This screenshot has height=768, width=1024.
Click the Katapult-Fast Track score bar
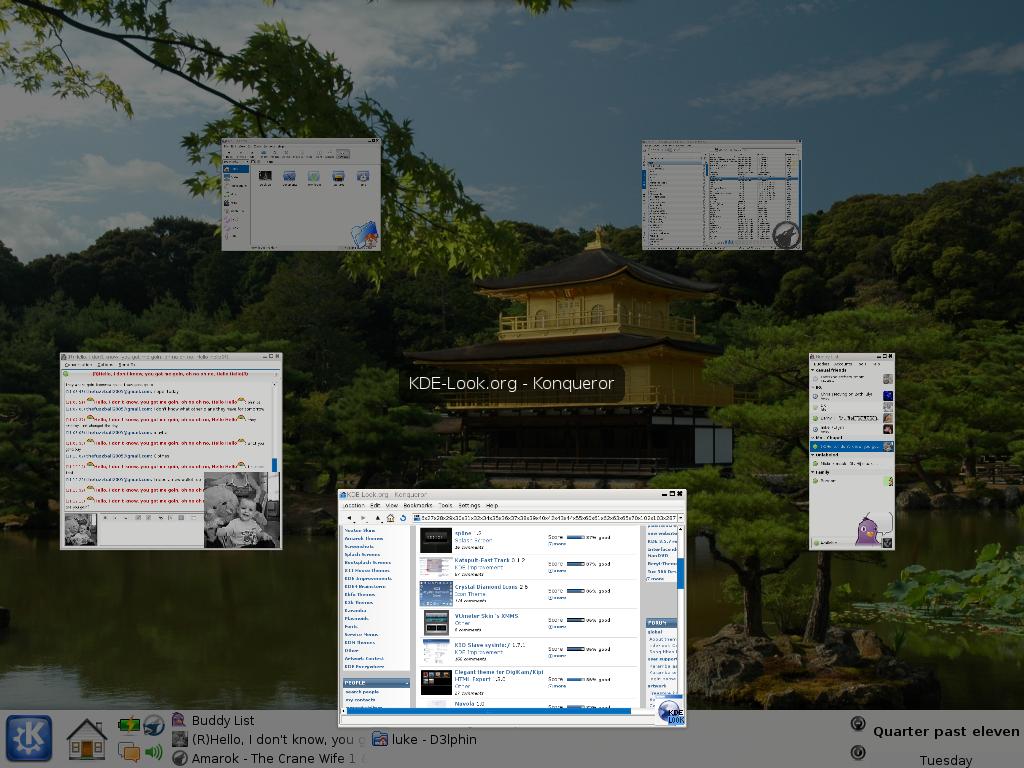[x=576, y=564]
